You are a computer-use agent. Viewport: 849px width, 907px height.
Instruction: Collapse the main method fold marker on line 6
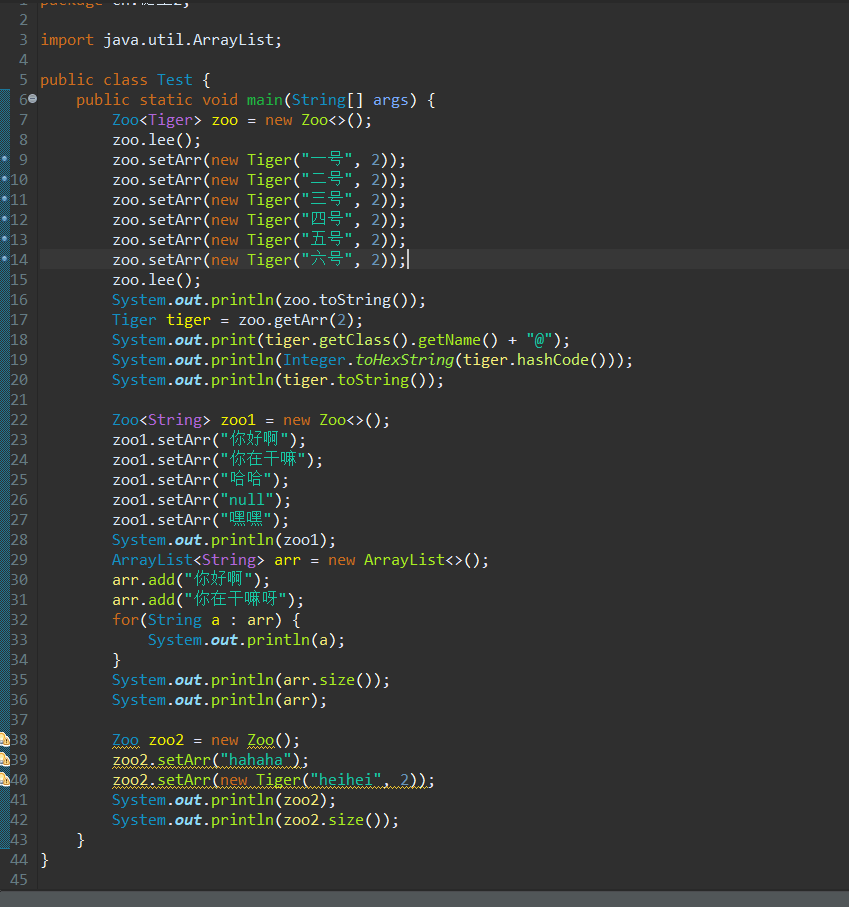pos(33,99)
